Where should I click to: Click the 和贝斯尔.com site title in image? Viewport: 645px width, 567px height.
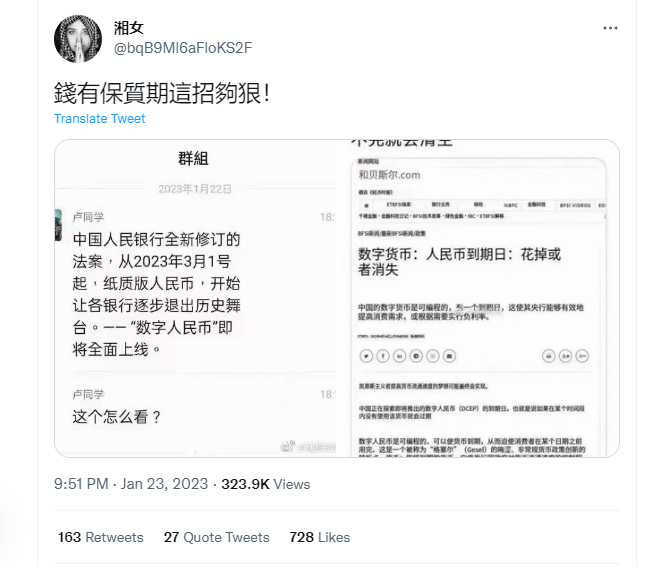pos(389,175)
